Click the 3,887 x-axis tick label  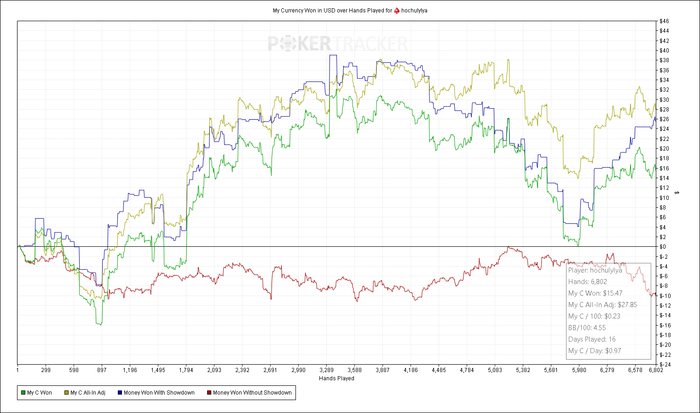click(383, 370)
